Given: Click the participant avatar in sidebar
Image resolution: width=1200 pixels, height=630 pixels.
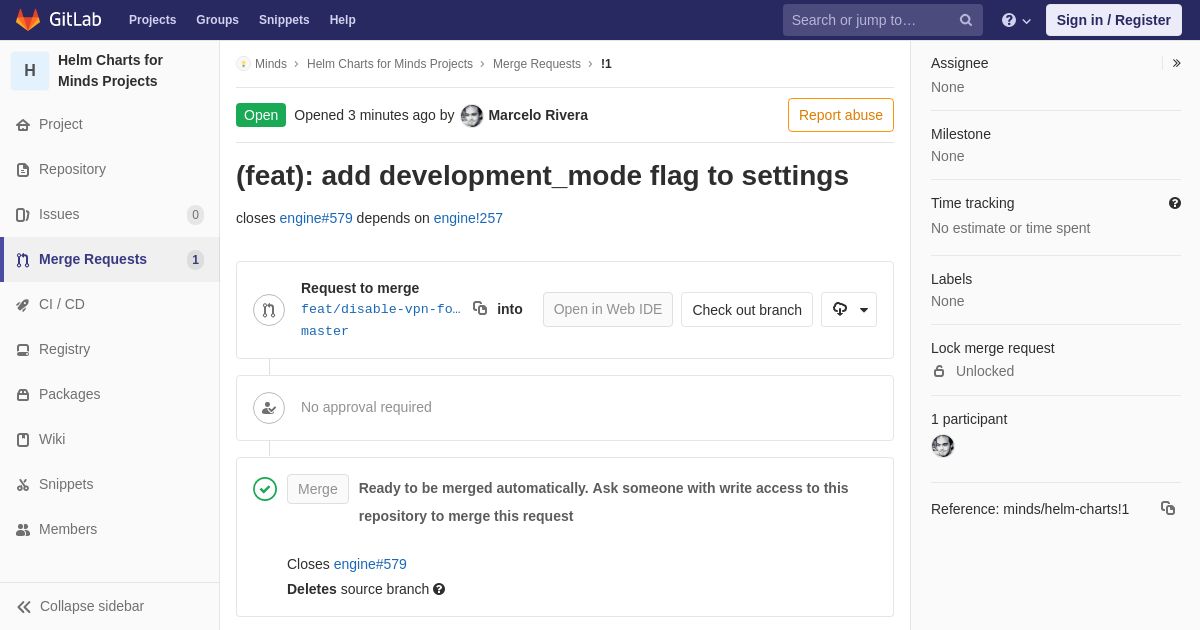Looking at the screenshot, I should [x=943, y=446].
